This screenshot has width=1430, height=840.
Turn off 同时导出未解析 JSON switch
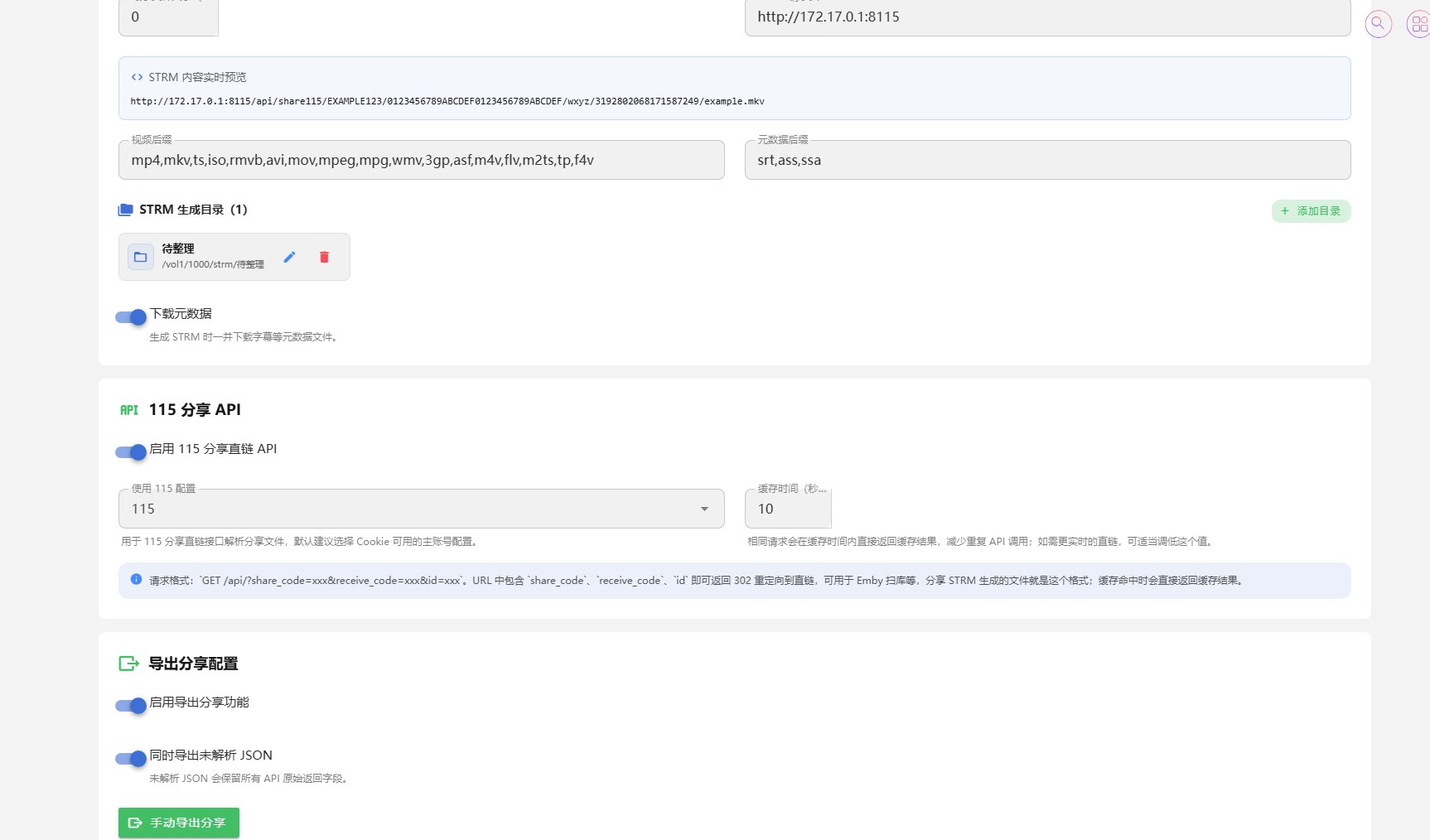point(131,758)
